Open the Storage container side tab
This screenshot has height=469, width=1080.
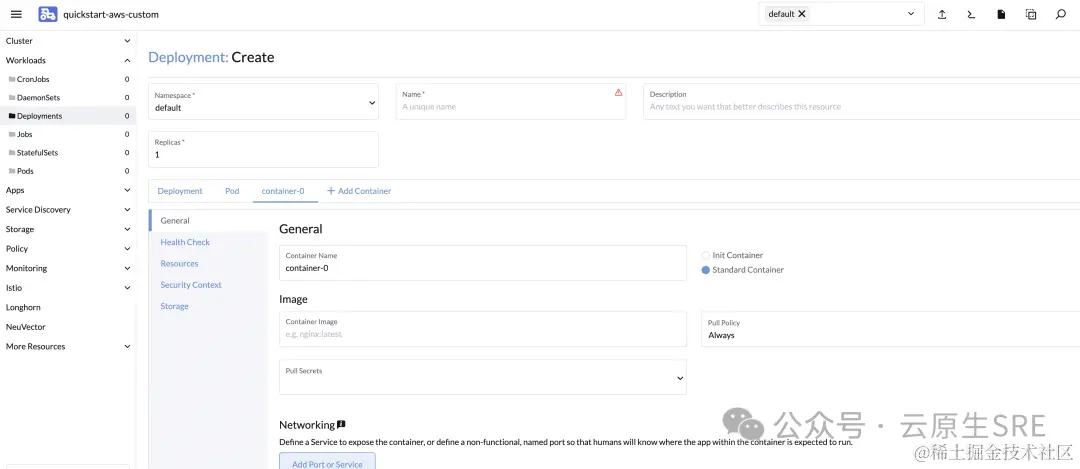208,306
